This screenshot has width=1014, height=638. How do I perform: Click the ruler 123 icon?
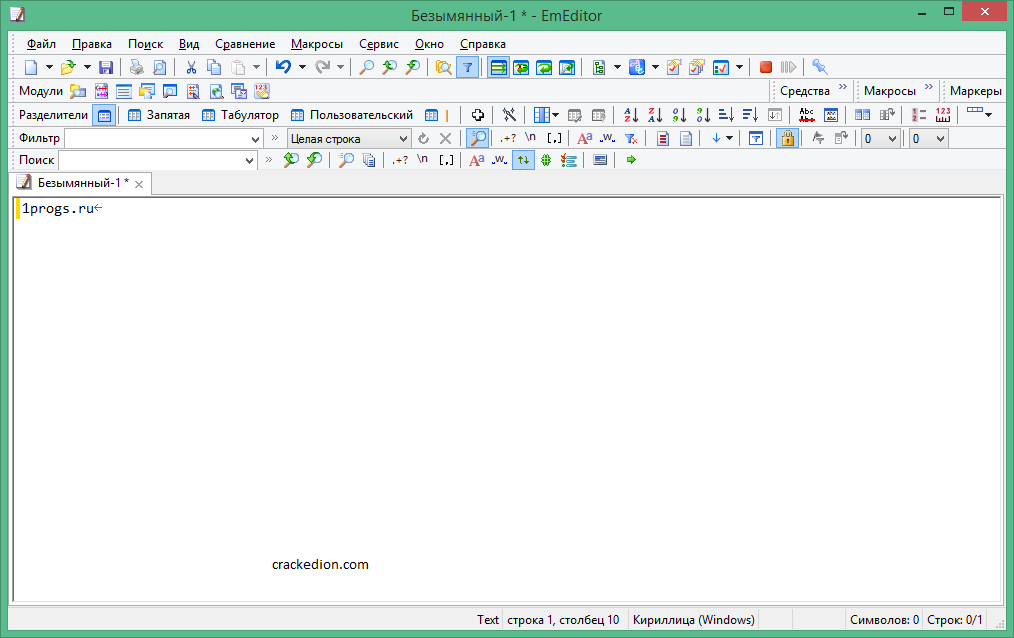click(943, 115)
